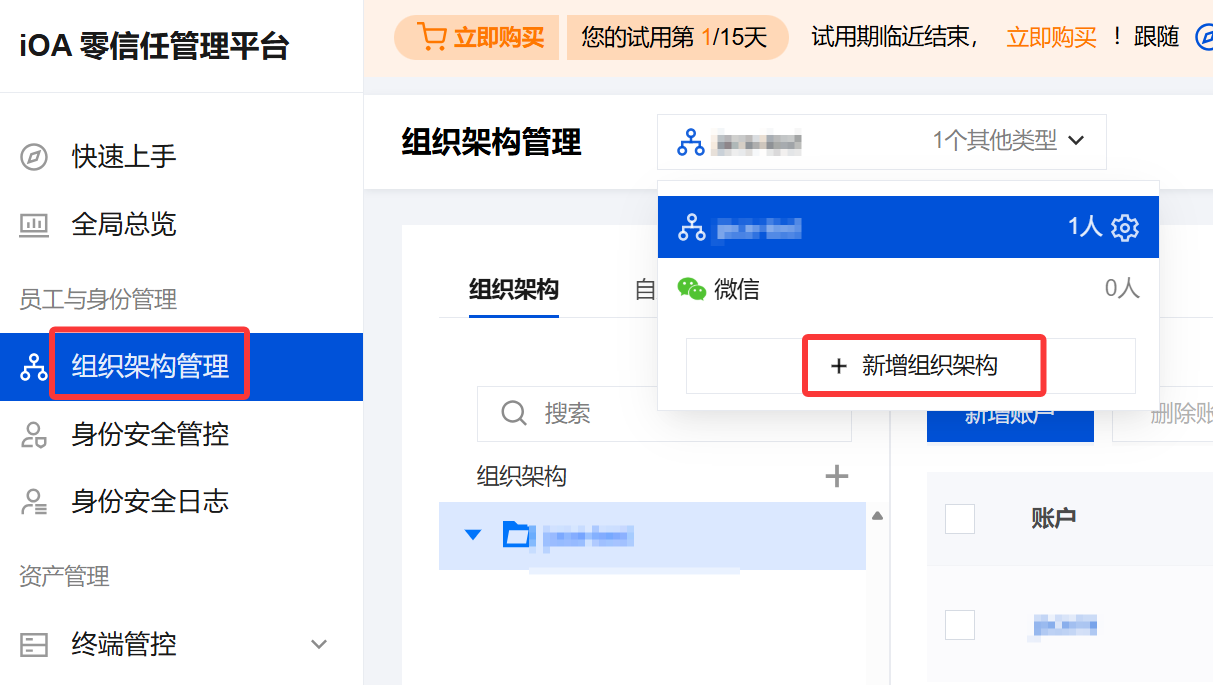This screenshot has width=1213, height=685.
Task: Click the blue folder icon in tree
Action: [x=516, y=535]
